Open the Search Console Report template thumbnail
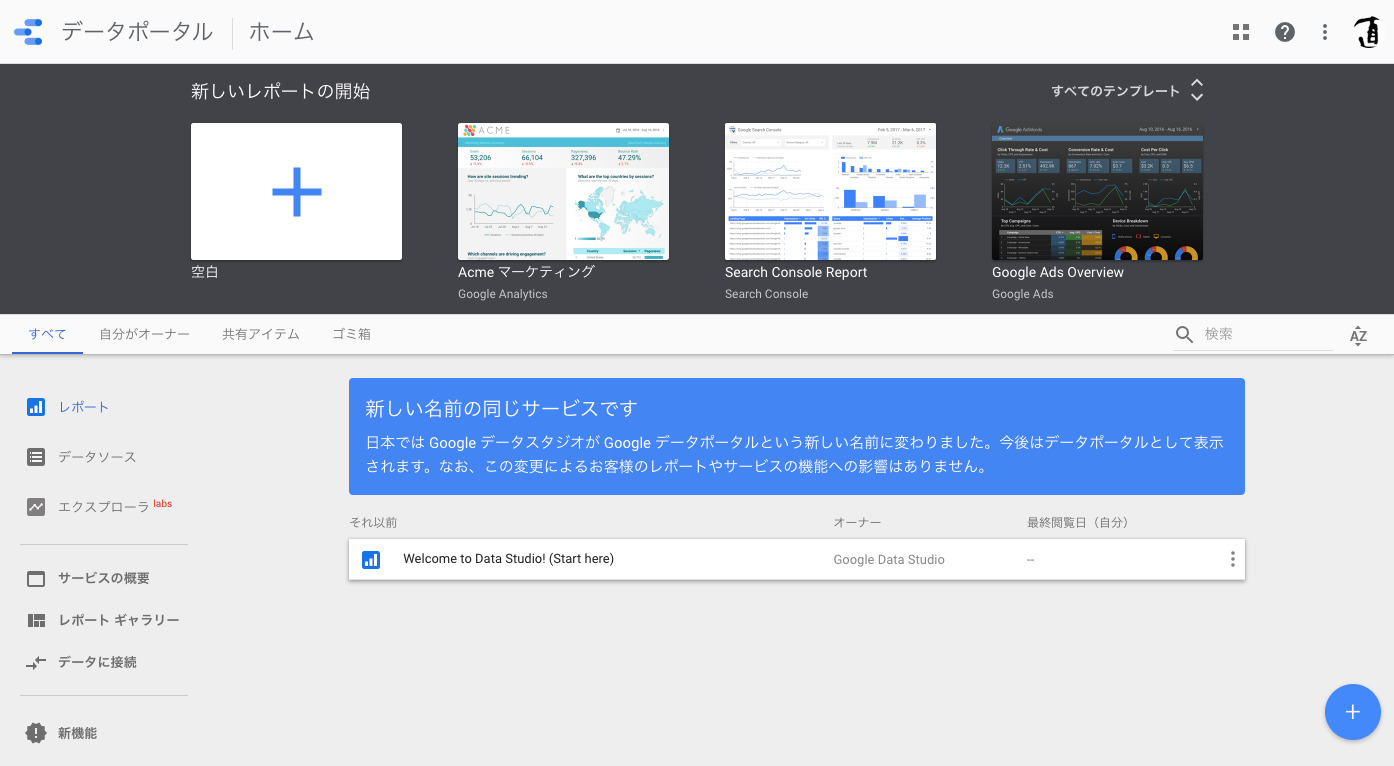 [830, 191]
